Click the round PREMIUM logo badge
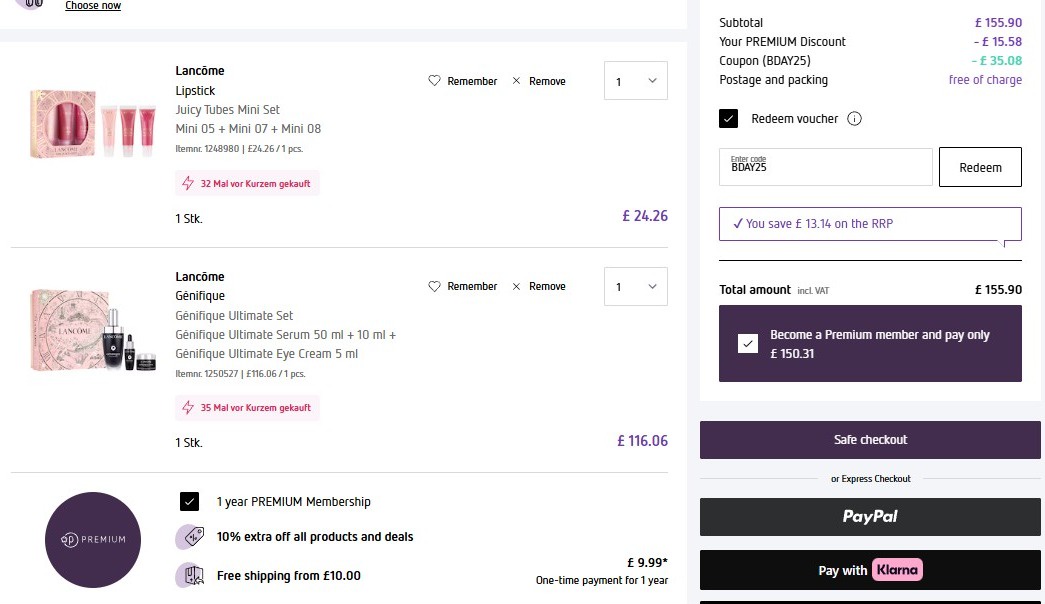This screenshot has width=1045, height=604. pyautogui.click(x=93, y=539)
